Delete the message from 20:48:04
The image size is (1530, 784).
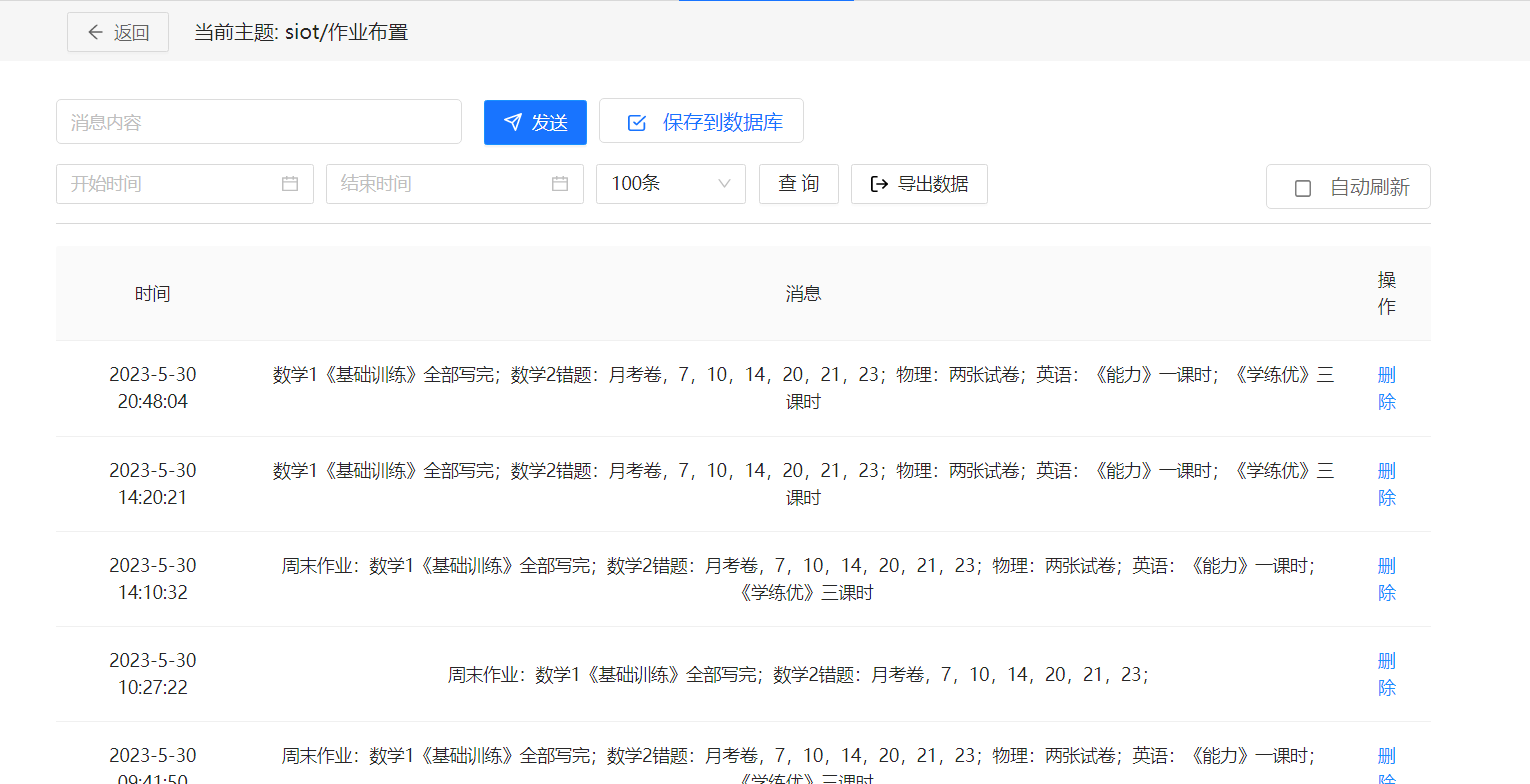(x=1387, y=388)
